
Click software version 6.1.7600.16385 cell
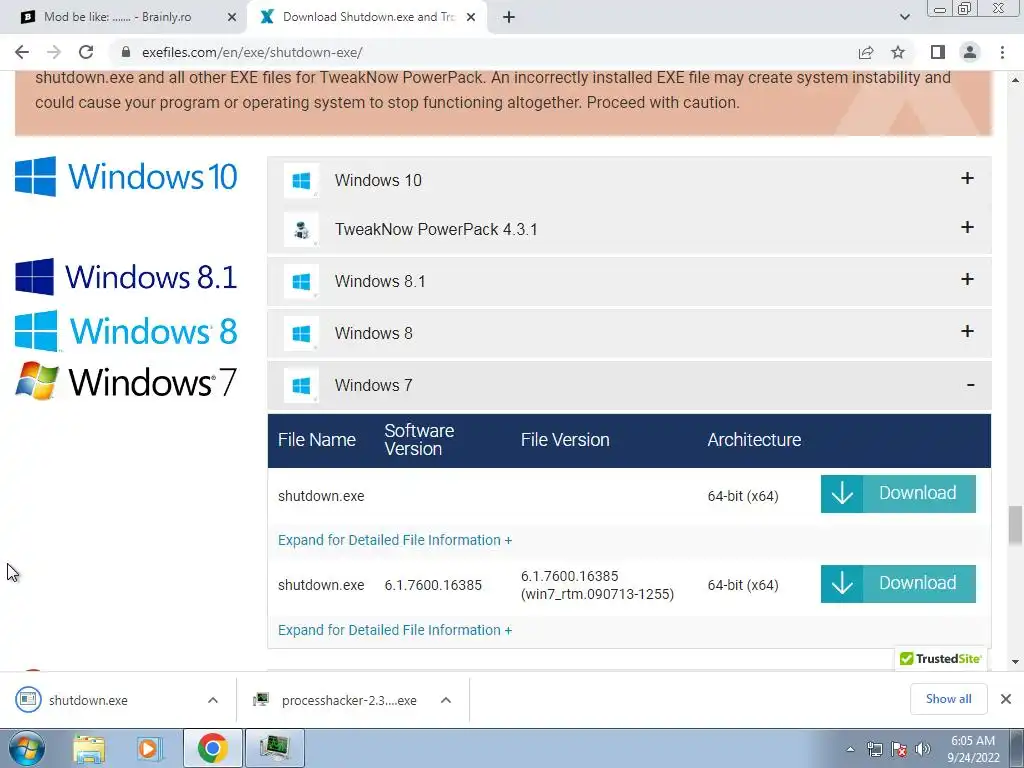[433, 585]
